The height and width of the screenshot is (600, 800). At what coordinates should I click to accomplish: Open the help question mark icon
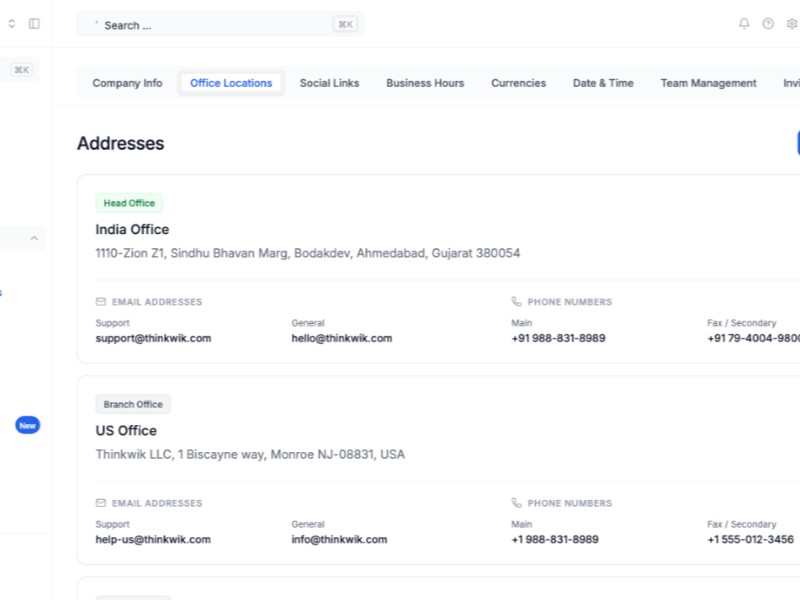point(768,24)
